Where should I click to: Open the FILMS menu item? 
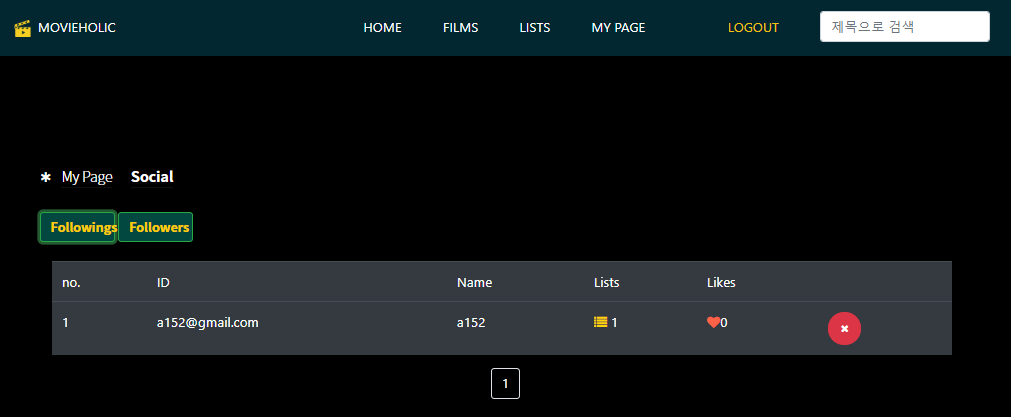460,28
